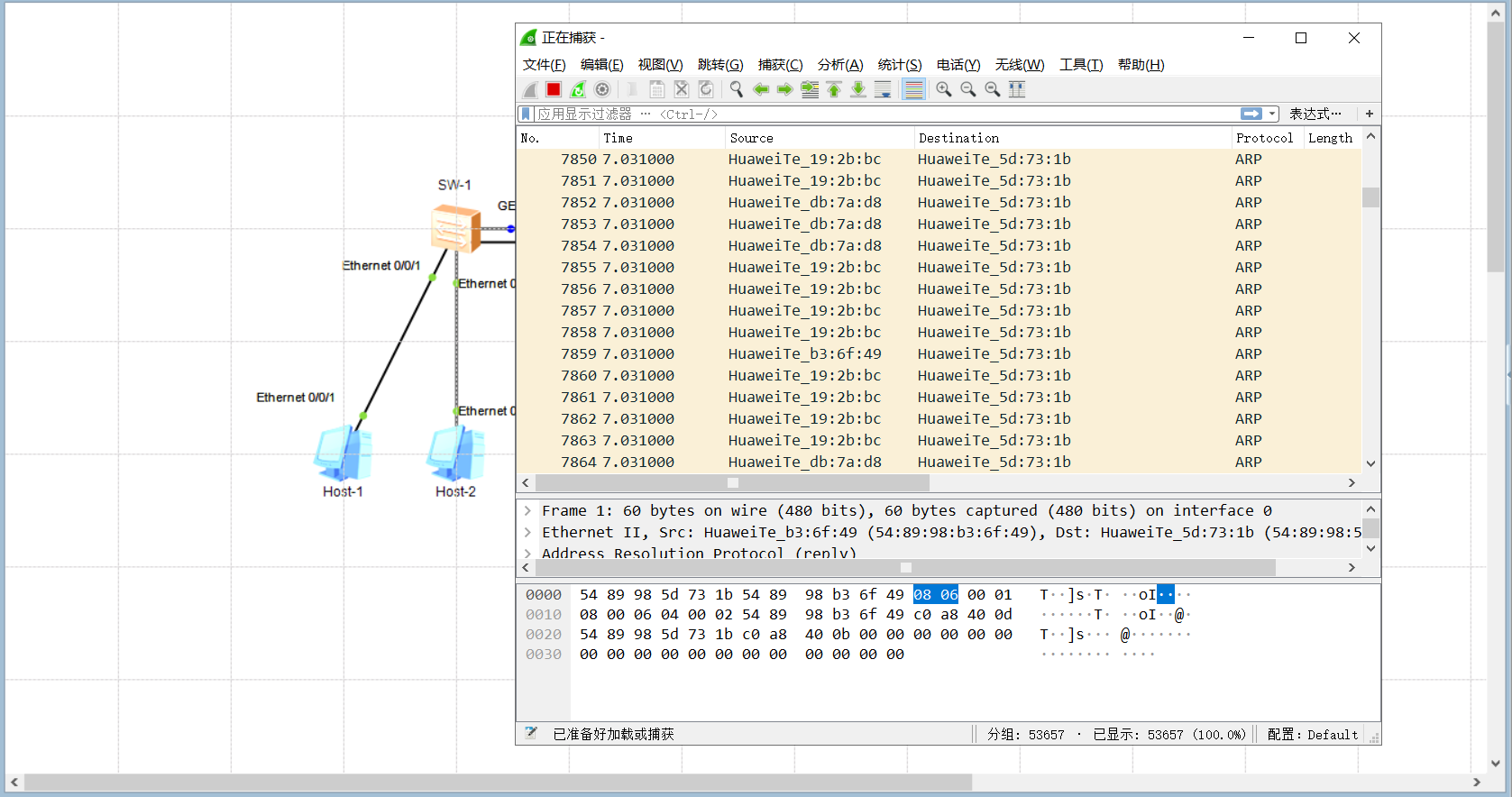Click the packet list horizontal scrollbar thumb
The width and height of the screenshot is (1512, 797).
pos(733,483)
